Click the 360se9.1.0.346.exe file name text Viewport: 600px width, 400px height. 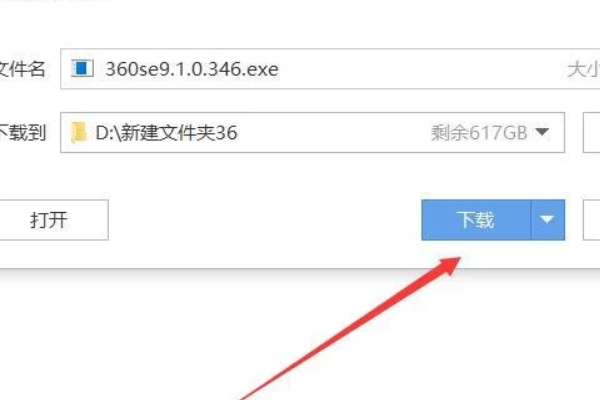click(x=192, y=69)
